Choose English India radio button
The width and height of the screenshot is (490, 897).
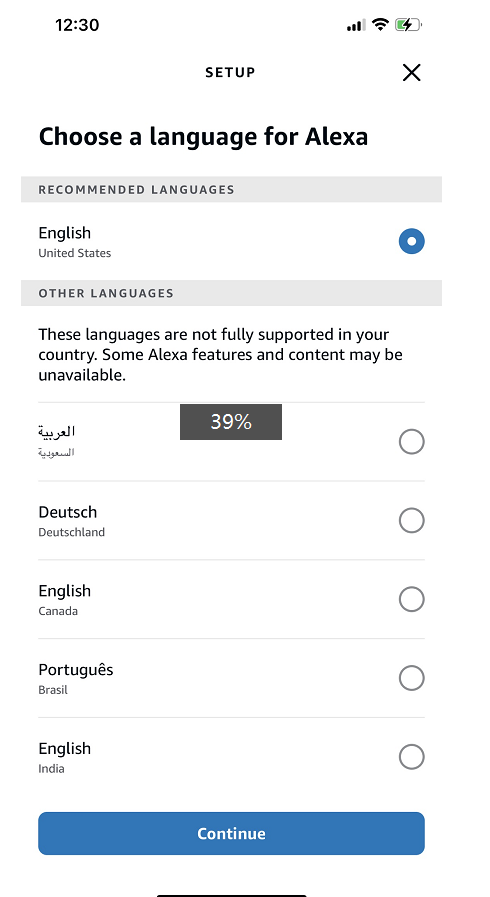pos(411,757)
